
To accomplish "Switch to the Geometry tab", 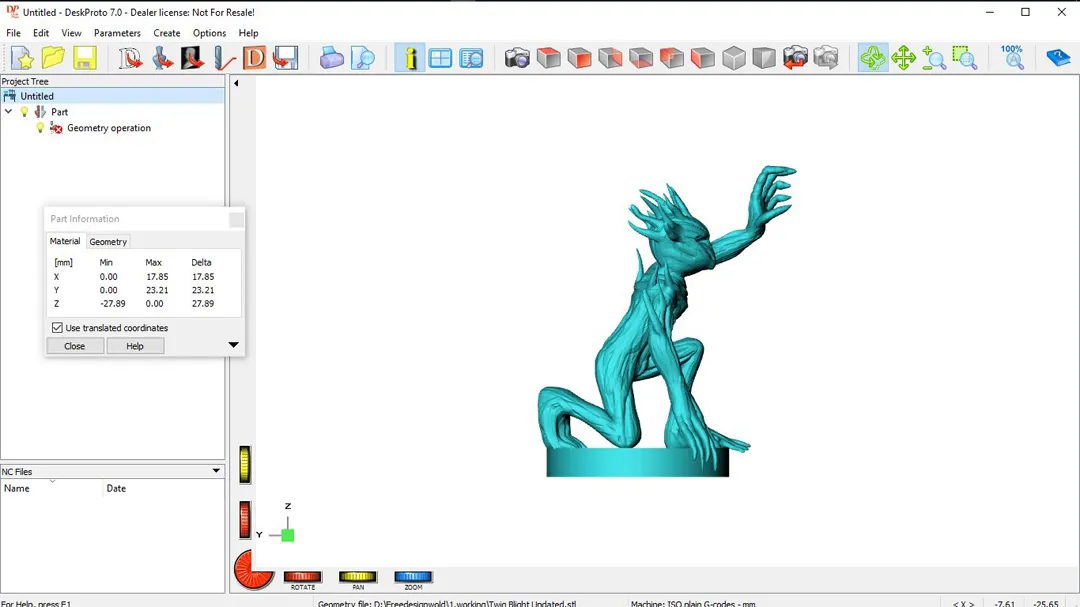I will [x=108, y=242].
